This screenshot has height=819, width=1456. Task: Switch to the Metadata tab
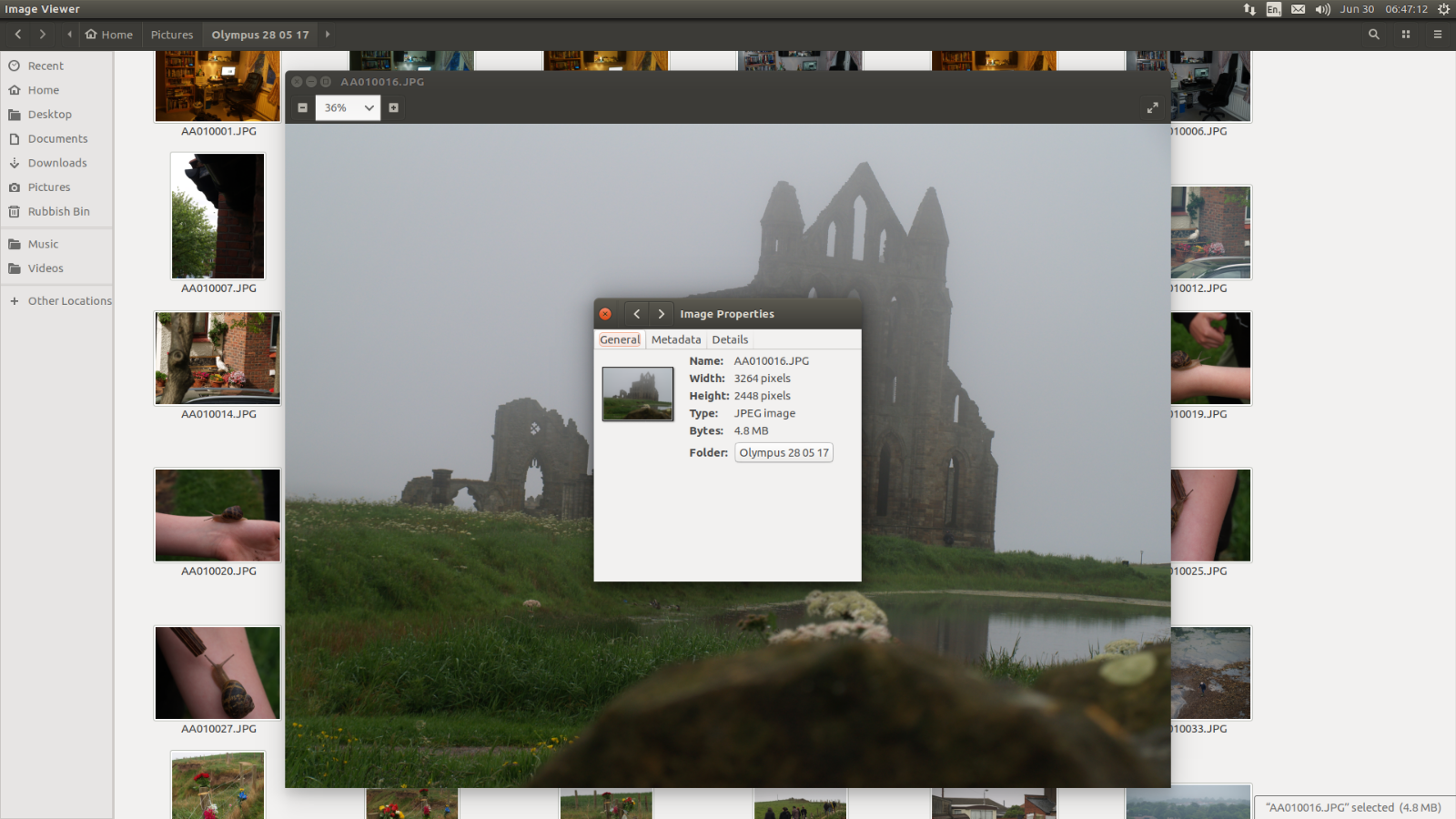click(676, 339)
